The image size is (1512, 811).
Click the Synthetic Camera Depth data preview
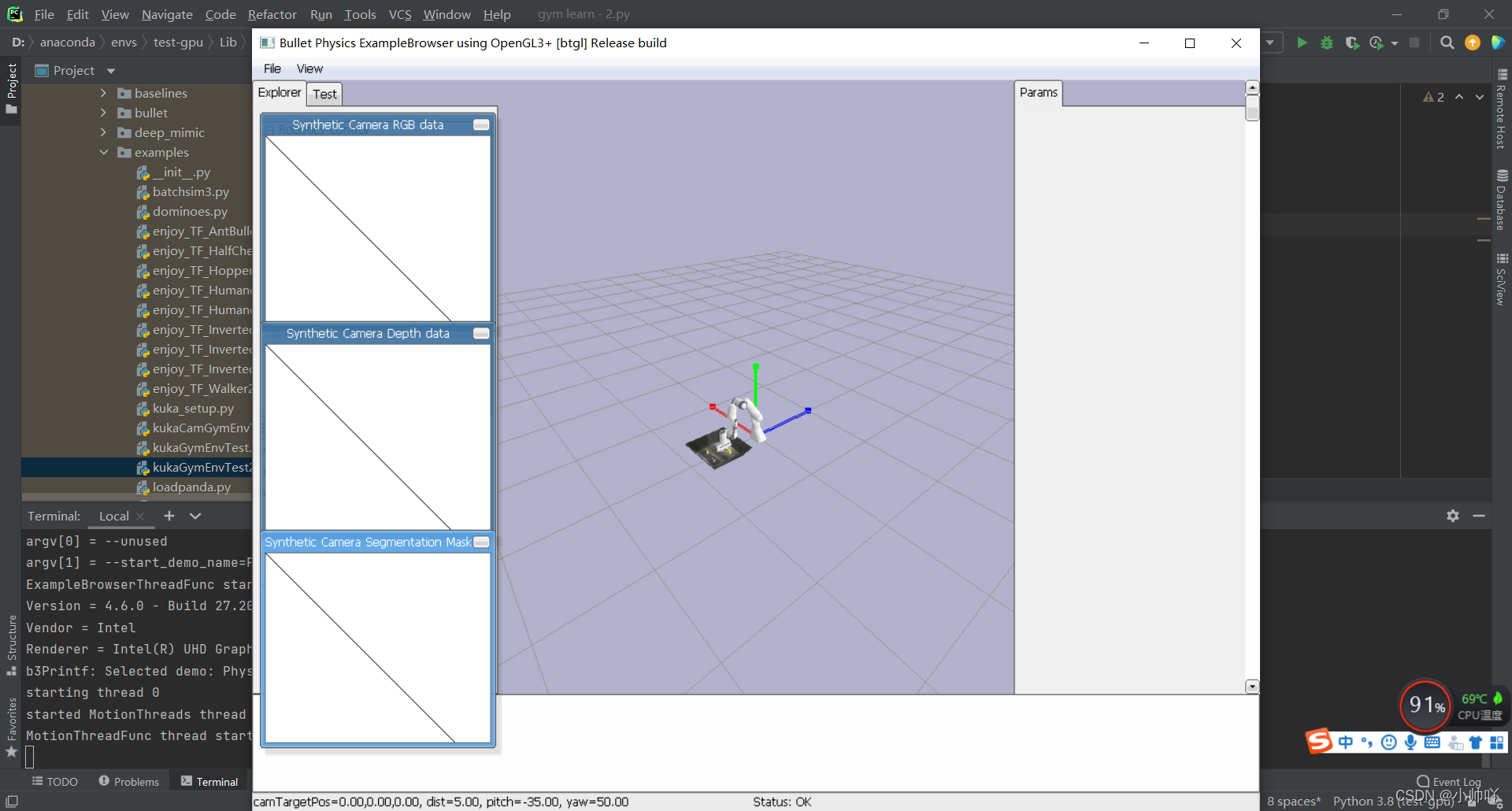coord(378,437)
